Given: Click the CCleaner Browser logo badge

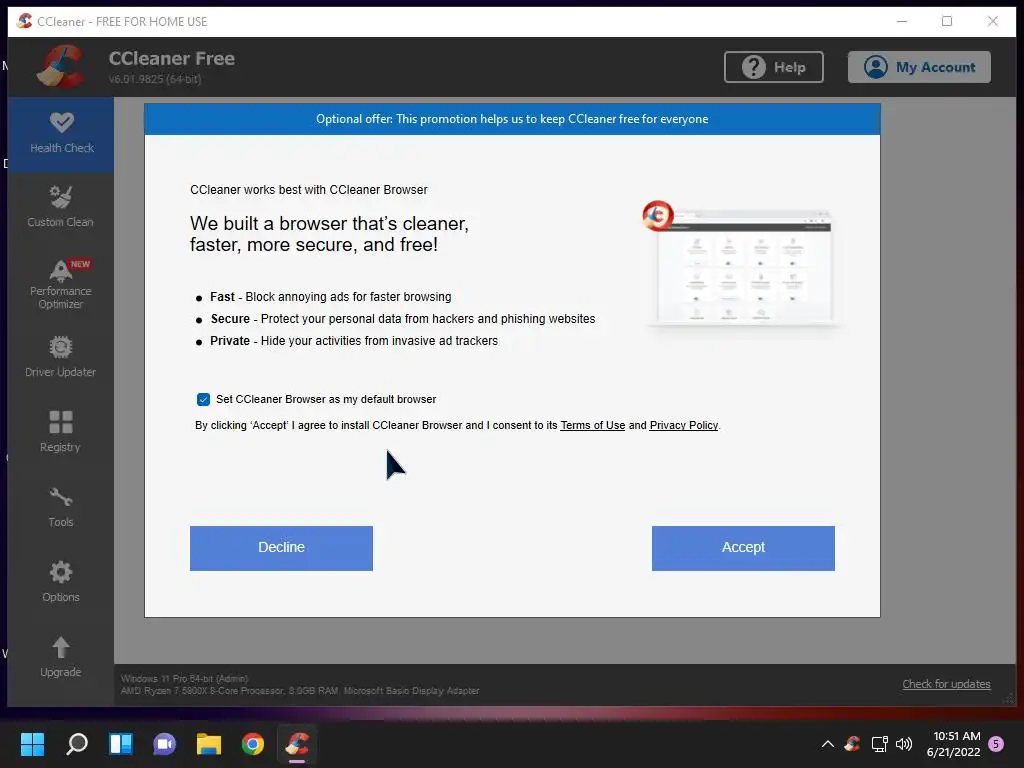Looking at the screenshot, I should pyautogui.click(x=658, y=216).
